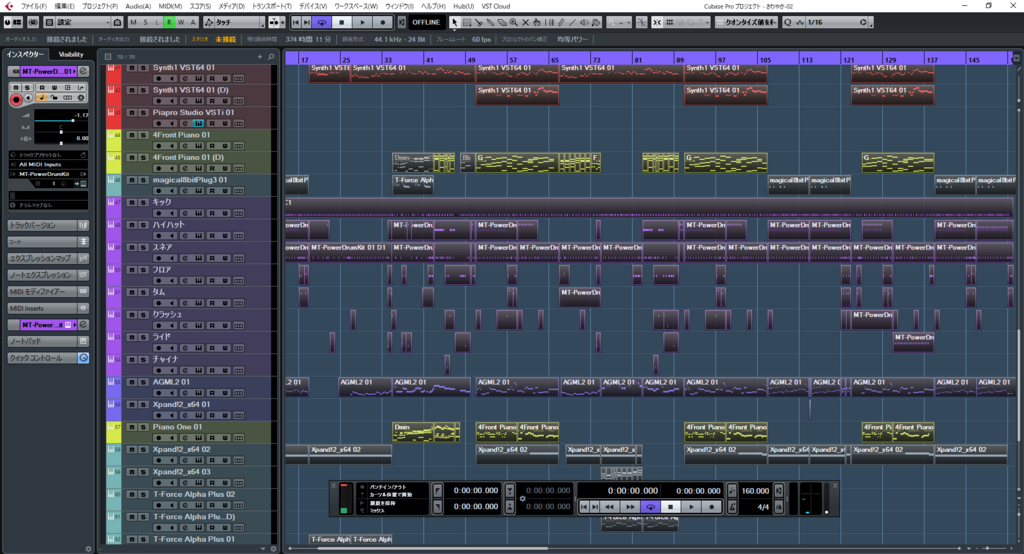This screenshot has height=554, width=1024.
Task: Select the Color paint bucket tool
Action: coord(596,22)
